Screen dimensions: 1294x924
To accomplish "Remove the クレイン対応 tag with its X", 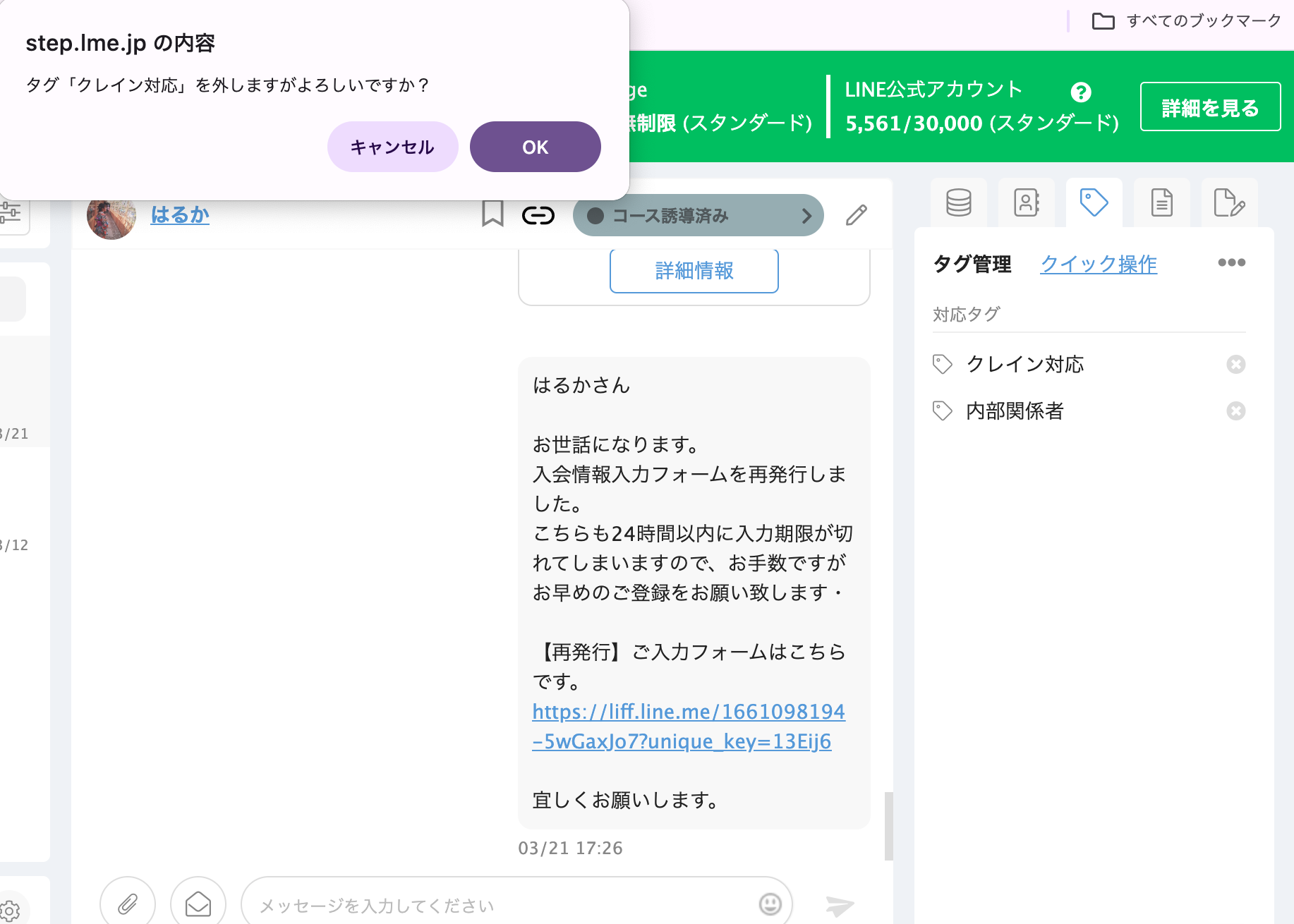I will click(x=1236, y=365).
